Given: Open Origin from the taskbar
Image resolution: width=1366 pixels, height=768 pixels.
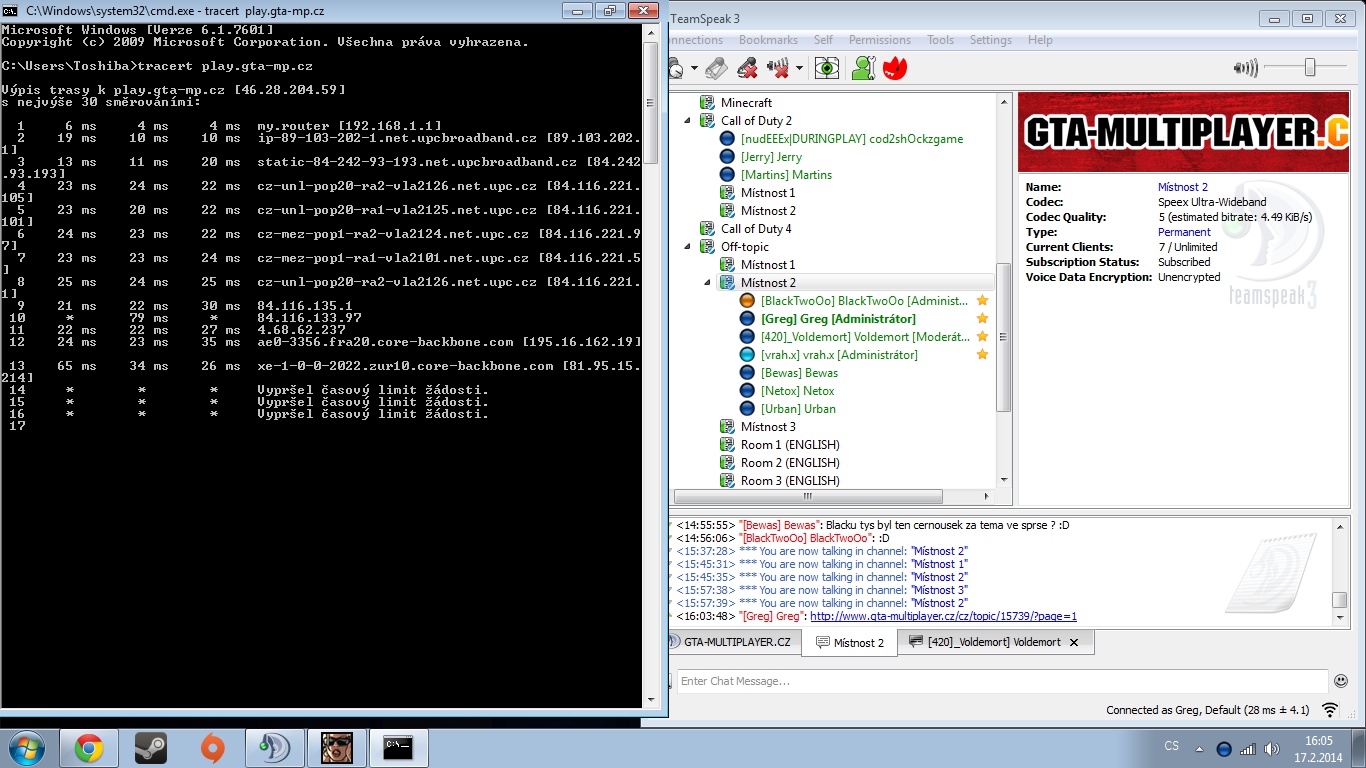Looking at the screenshot, I should tap(212, 747).
